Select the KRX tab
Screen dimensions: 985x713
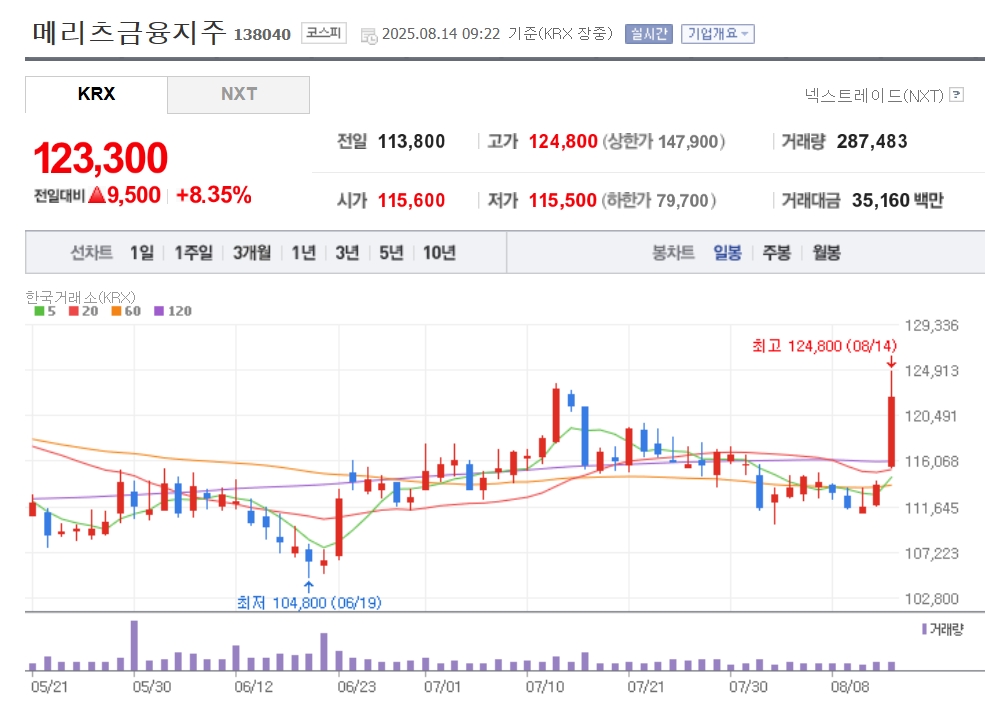coord(96,94)
